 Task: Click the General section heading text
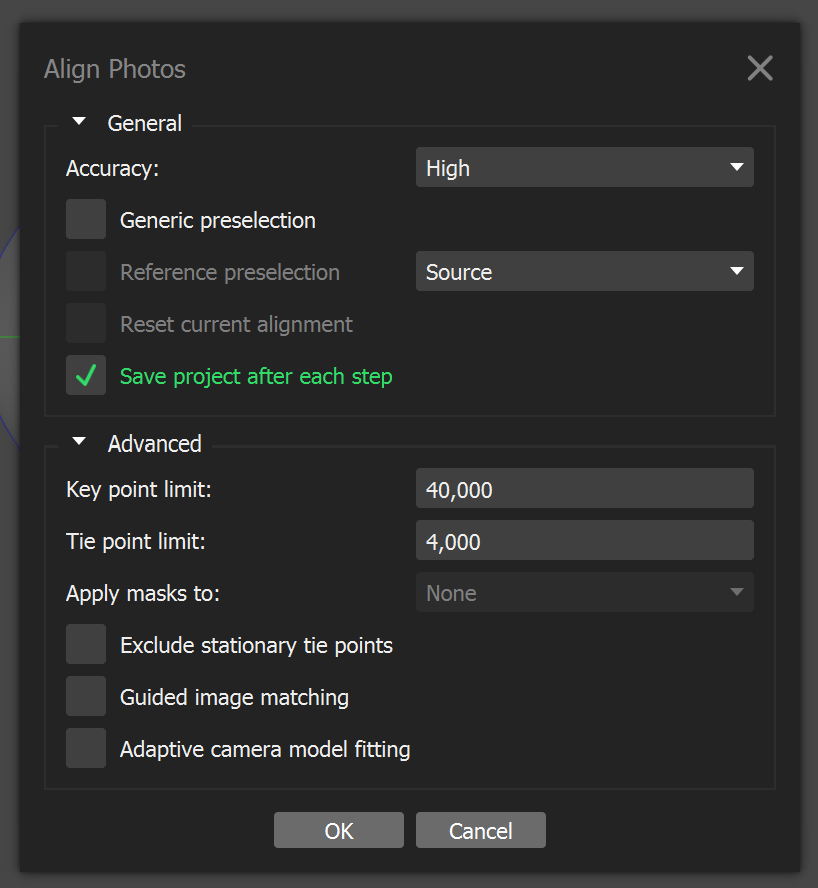point(145,123)
